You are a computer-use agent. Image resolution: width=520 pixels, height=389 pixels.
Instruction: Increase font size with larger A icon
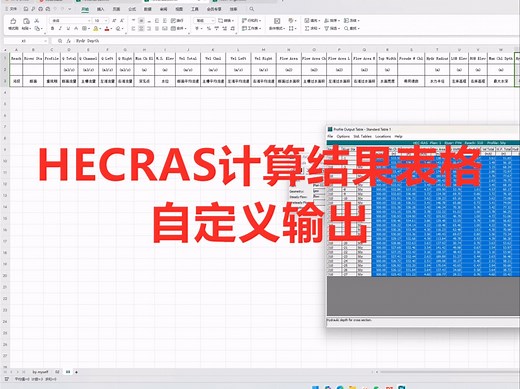coord(114,21)
